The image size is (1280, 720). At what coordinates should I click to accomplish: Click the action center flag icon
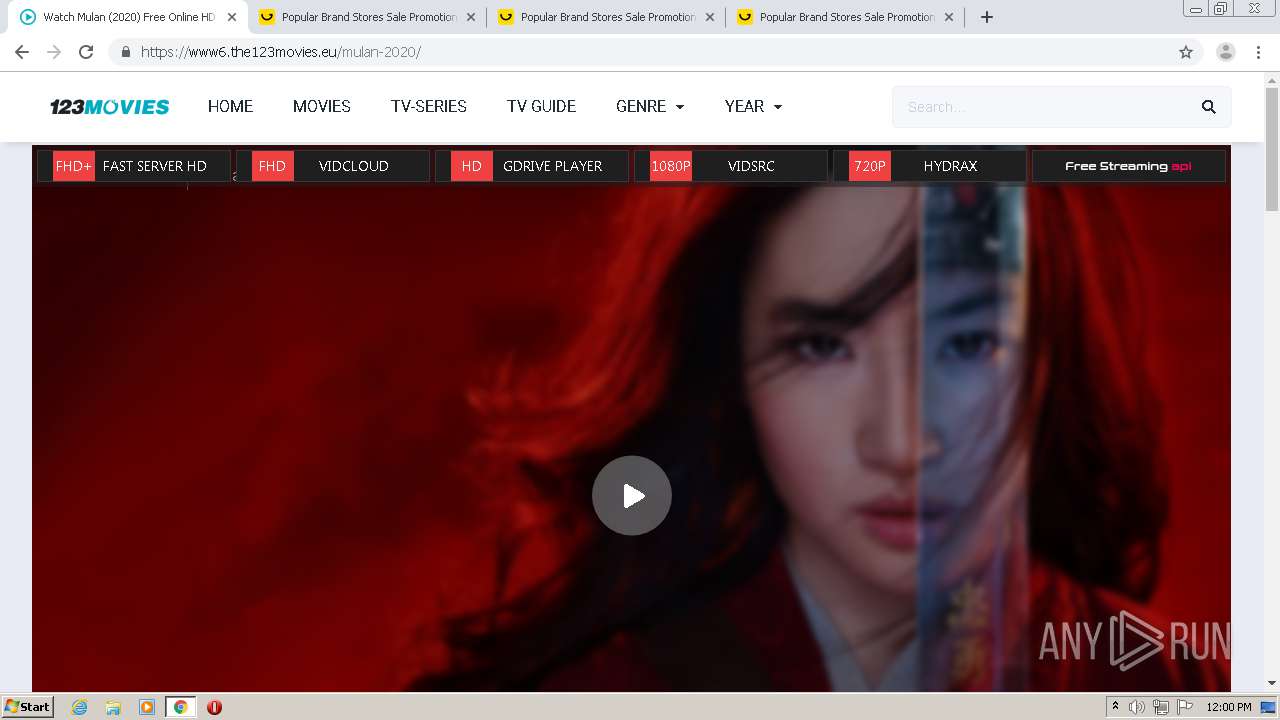click(1185, 707)
